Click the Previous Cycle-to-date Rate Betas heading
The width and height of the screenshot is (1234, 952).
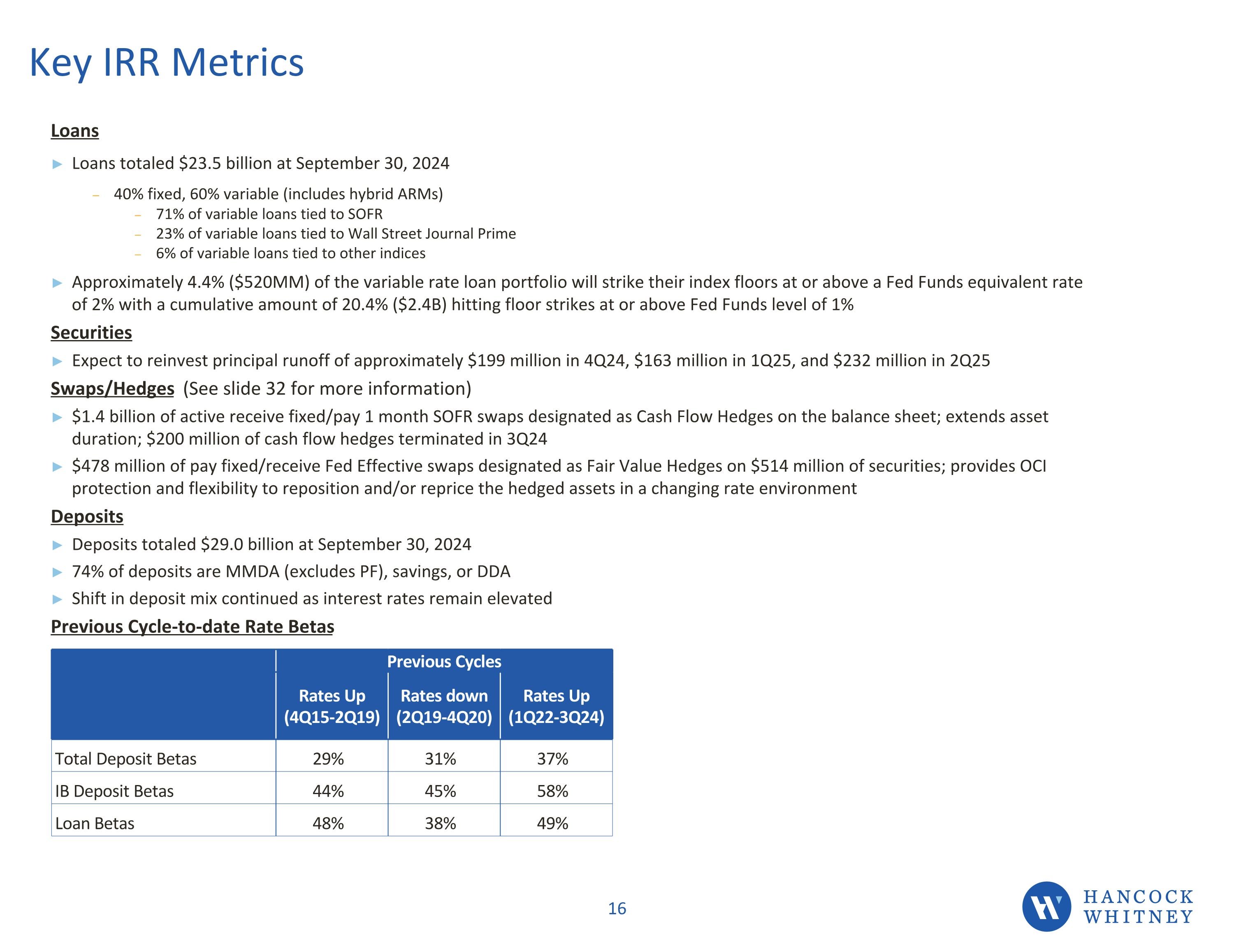click(192, 627)
